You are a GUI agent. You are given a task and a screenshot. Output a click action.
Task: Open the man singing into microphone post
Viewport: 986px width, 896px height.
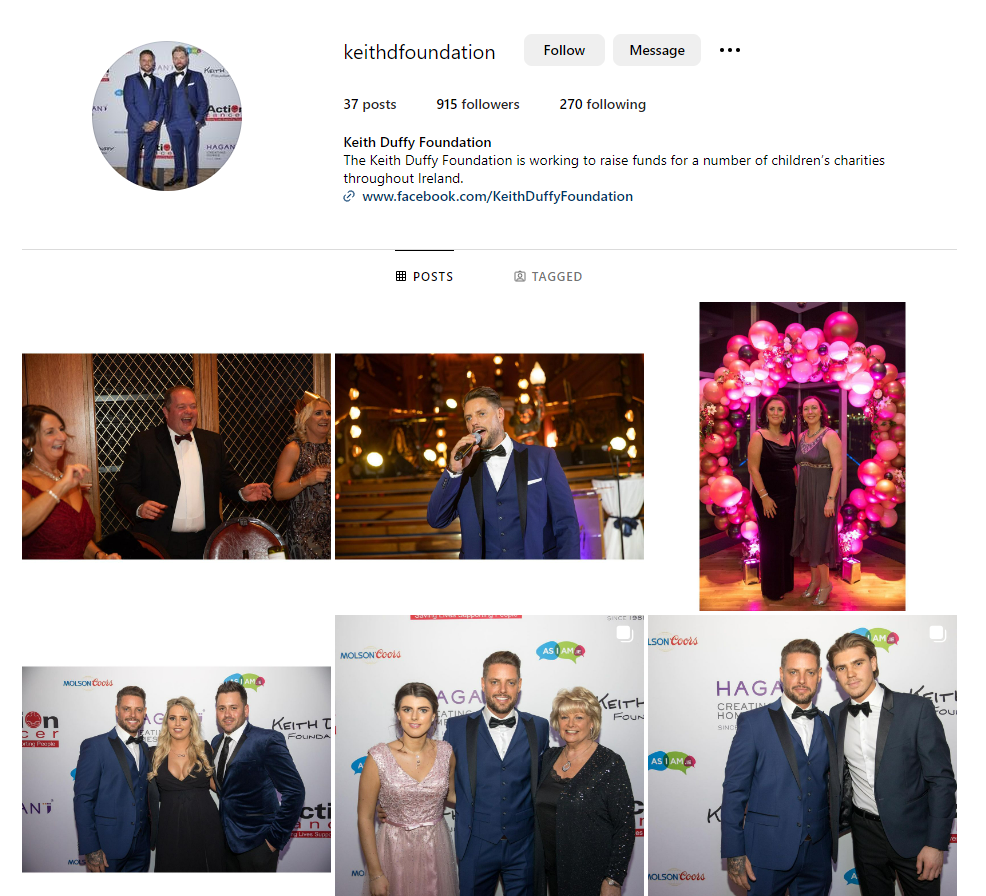click(x=489, y=456)
